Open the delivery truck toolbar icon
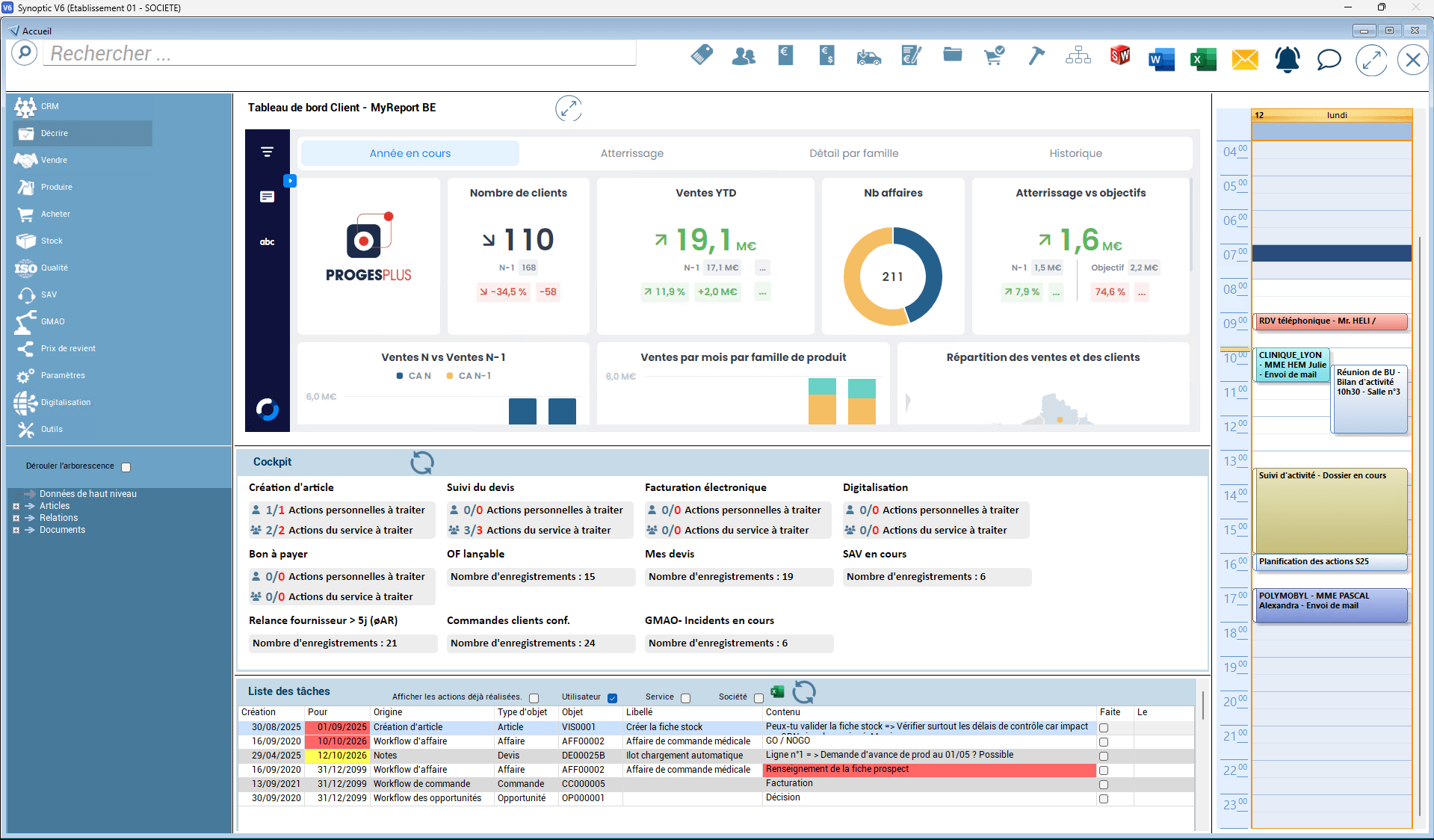1434x840 pixels. [x=868, y=57]
